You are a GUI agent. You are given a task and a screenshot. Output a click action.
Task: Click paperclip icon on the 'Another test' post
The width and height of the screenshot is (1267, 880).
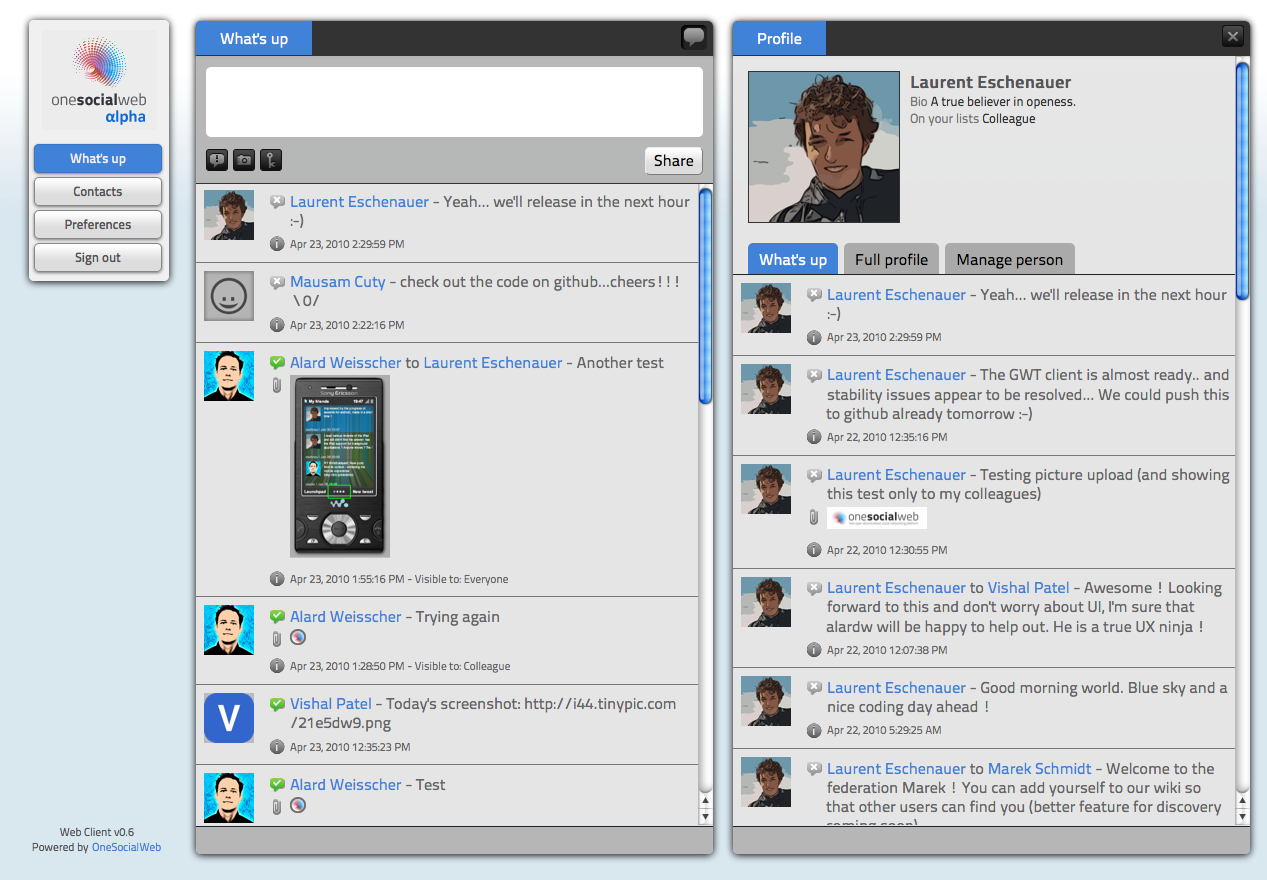(x=277, y=385)
